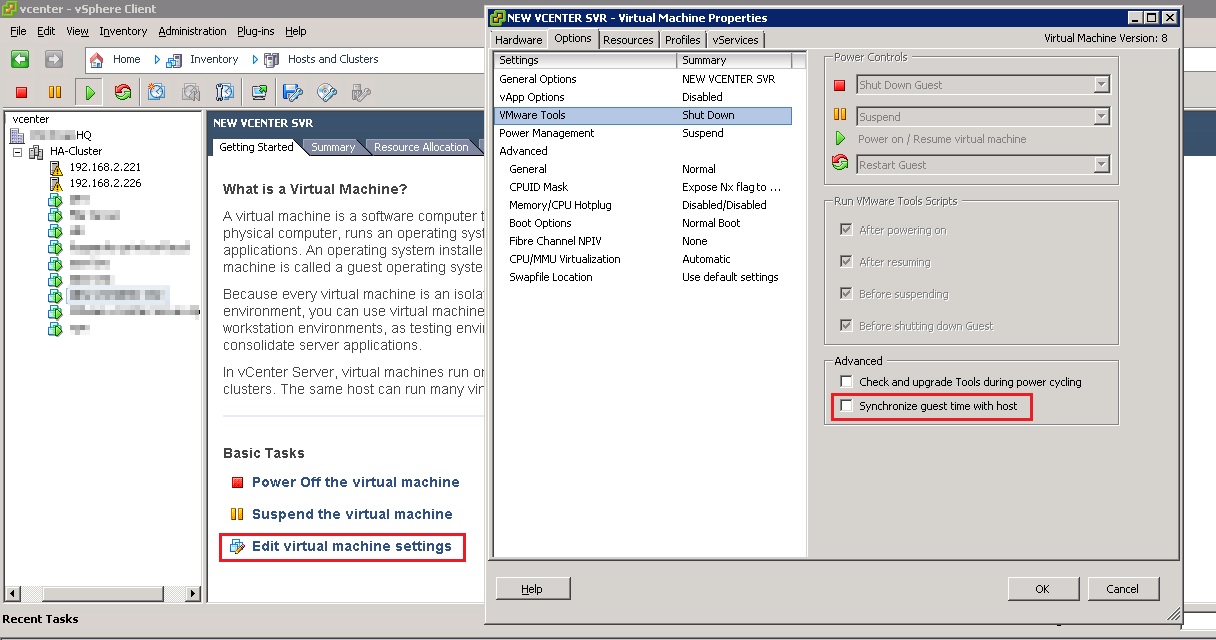The image size is (1216, 640).
Task: Open the Summary tab of NEW VCENTER SVR
Action: coord(333,147)
